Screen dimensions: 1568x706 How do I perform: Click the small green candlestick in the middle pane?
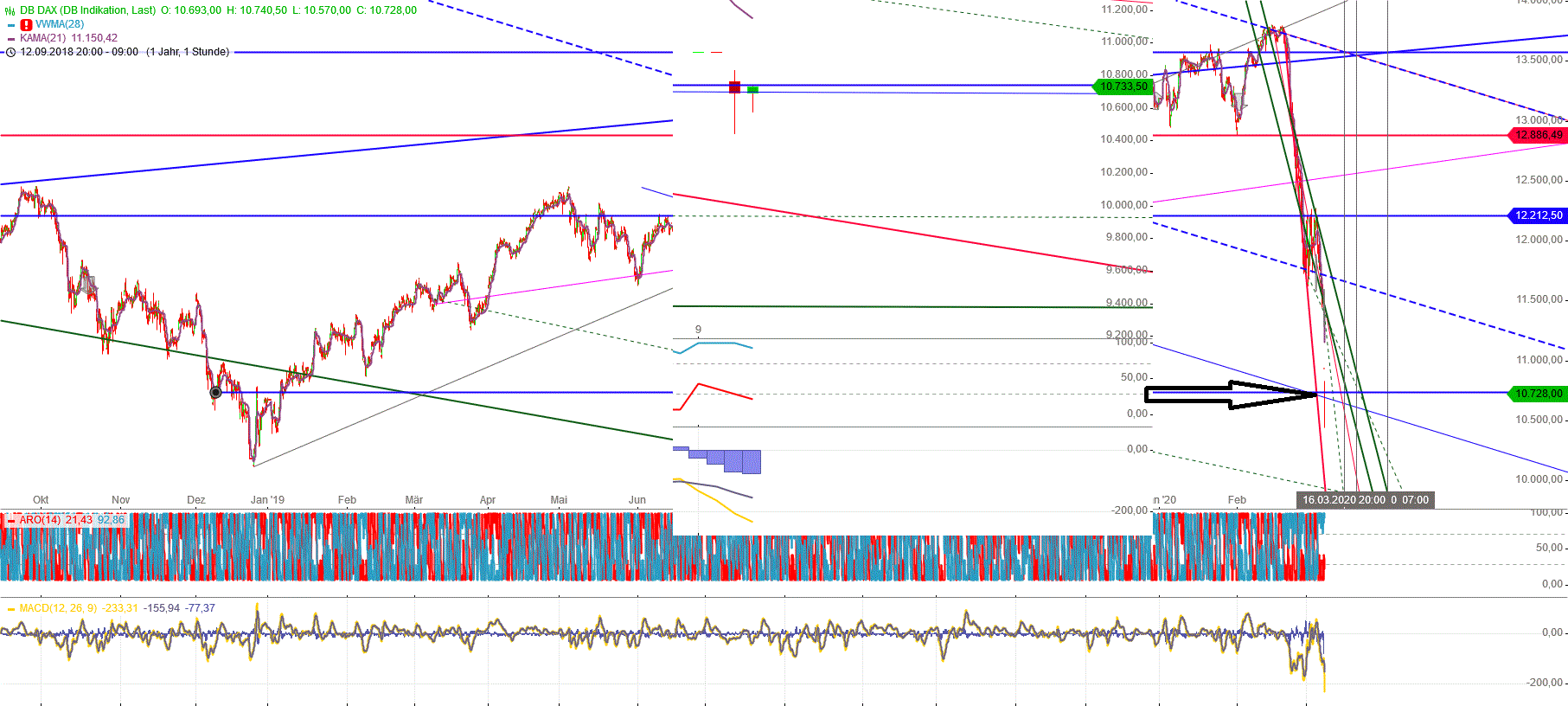tap(753, 89)
